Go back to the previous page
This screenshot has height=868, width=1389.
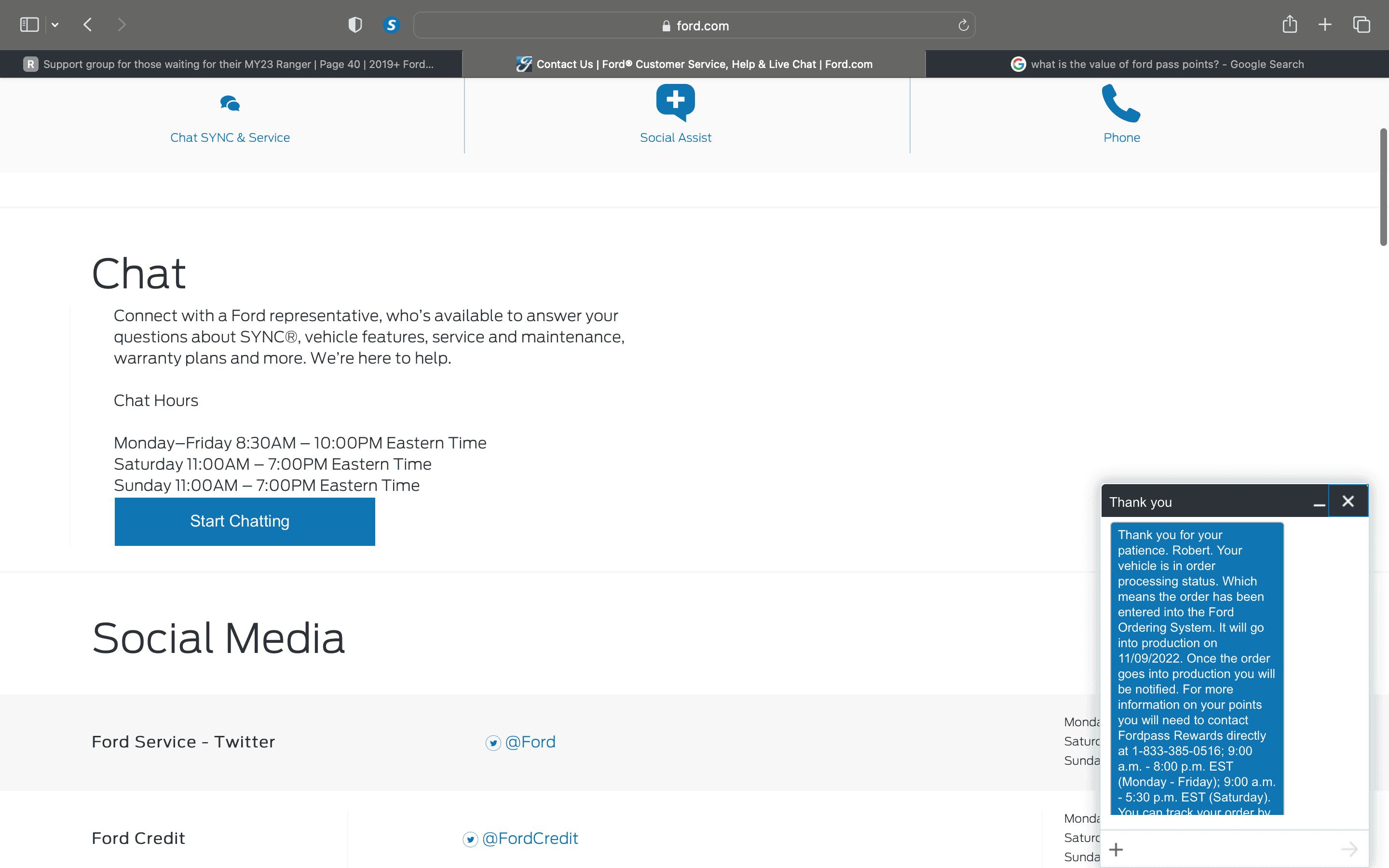pos(88,25)
